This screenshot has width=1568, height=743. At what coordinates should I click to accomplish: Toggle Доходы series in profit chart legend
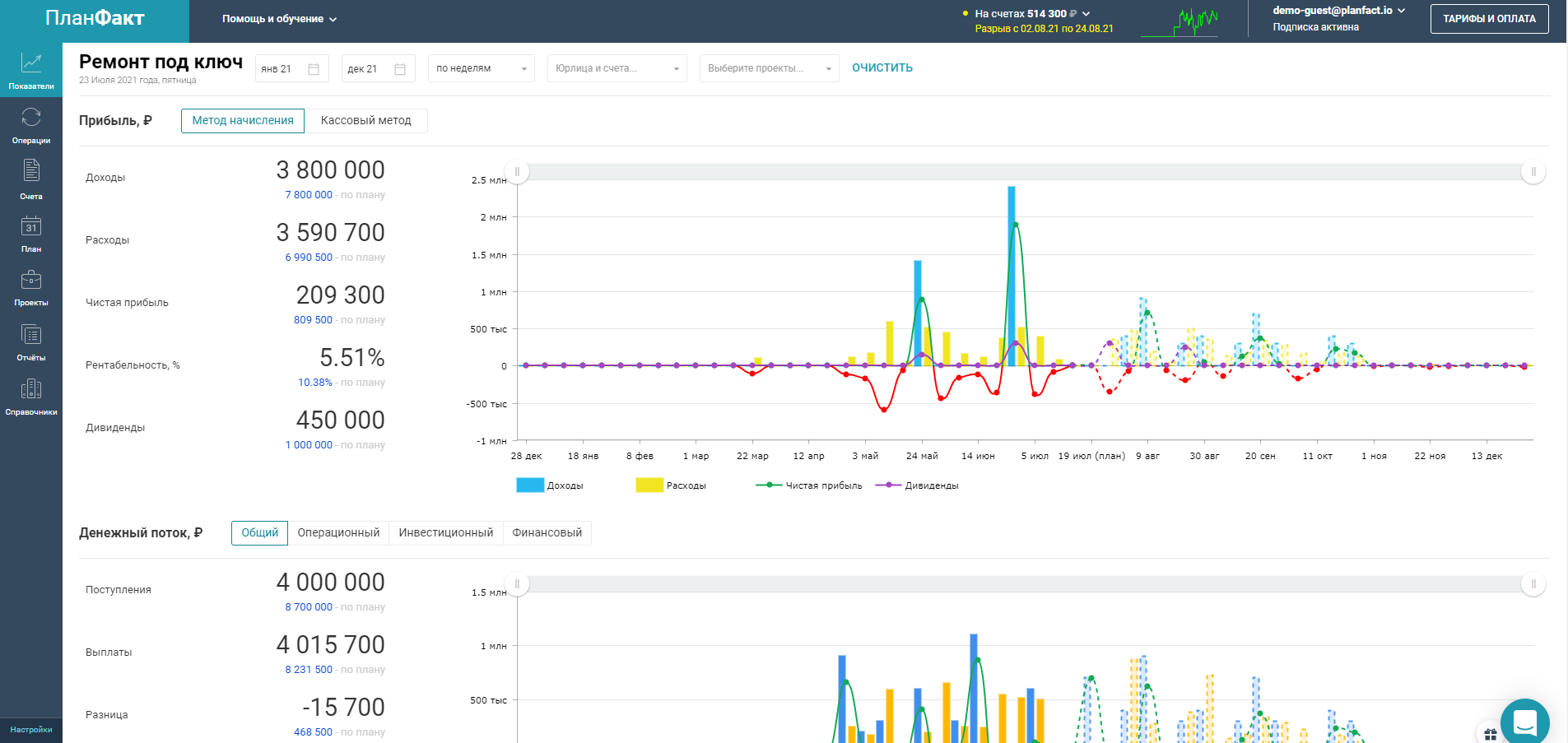click(550, 485)
